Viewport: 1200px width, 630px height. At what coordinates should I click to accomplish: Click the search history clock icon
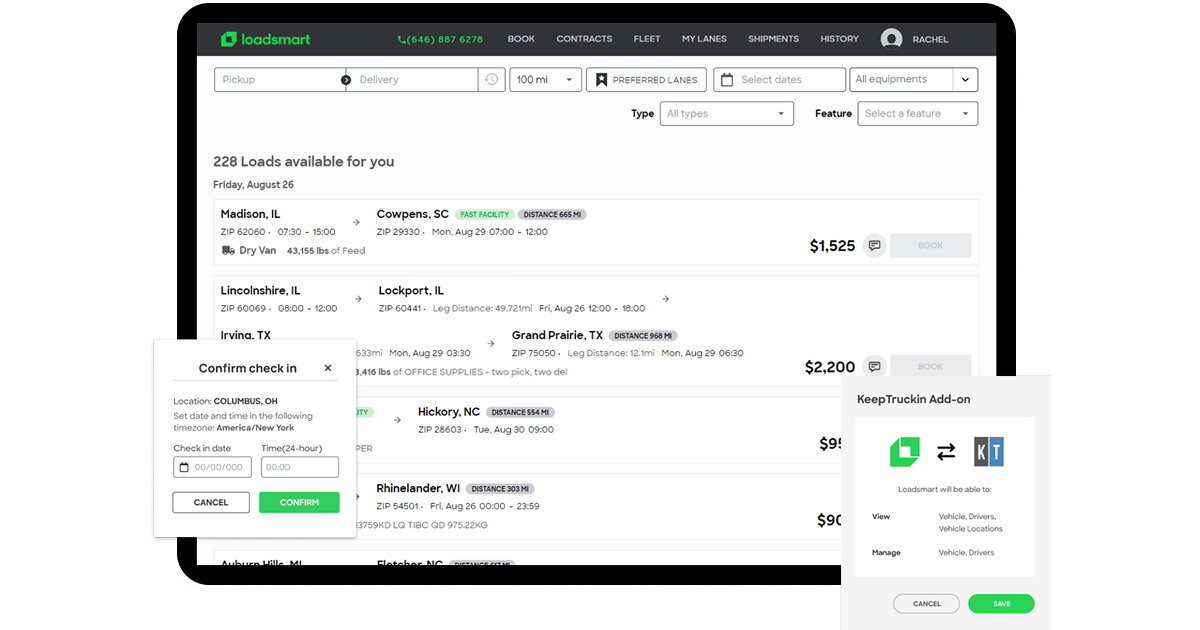point(491,80)
